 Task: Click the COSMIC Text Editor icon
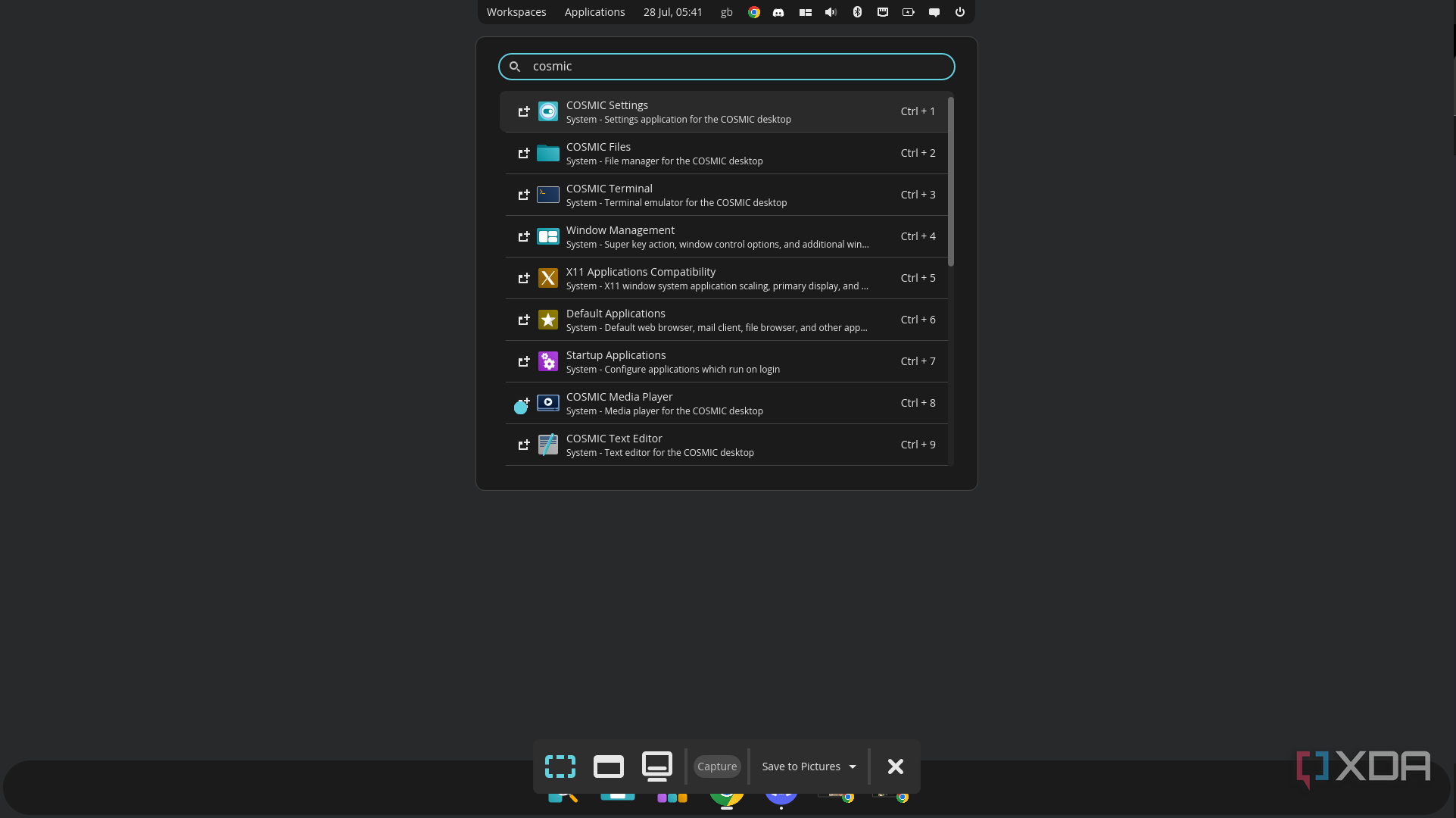pos(548,445)
